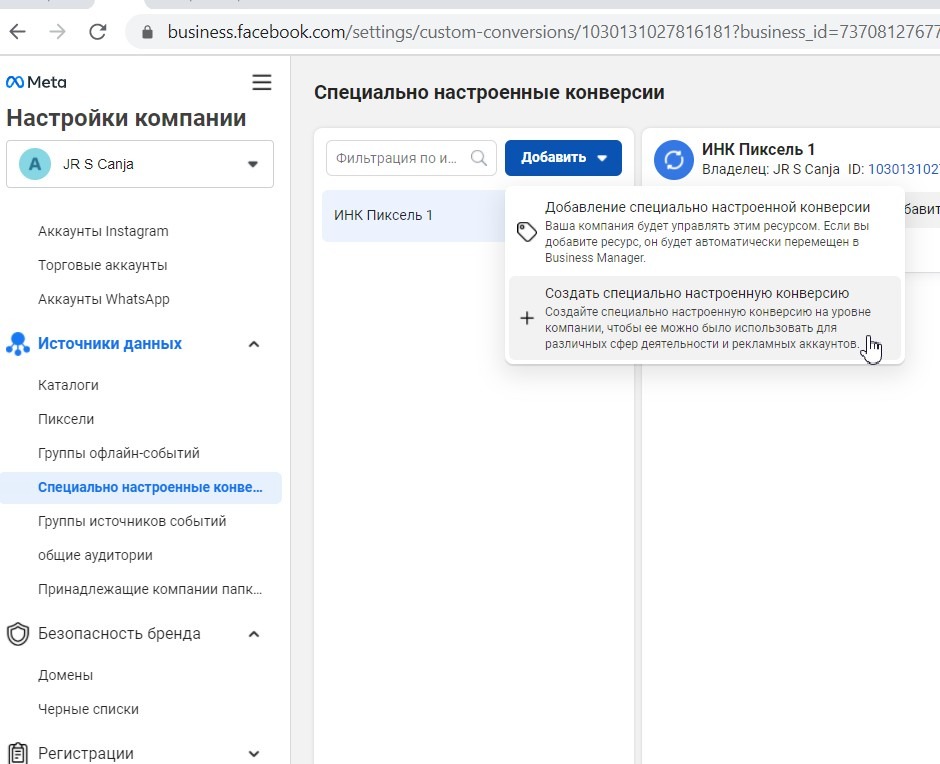Open Черные списки
The width and height of the screenshot is (940, 764).
click(x=88, y=709)
